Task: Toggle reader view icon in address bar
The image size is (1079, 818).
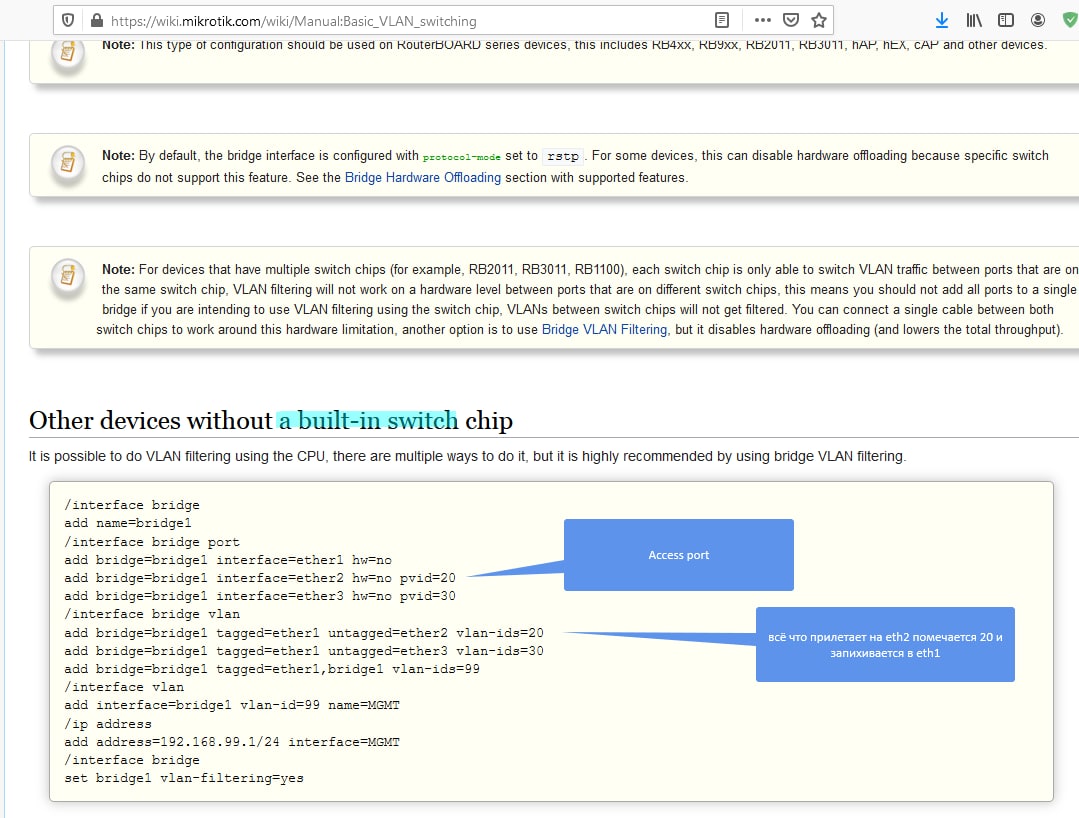Action: point(721,20)
